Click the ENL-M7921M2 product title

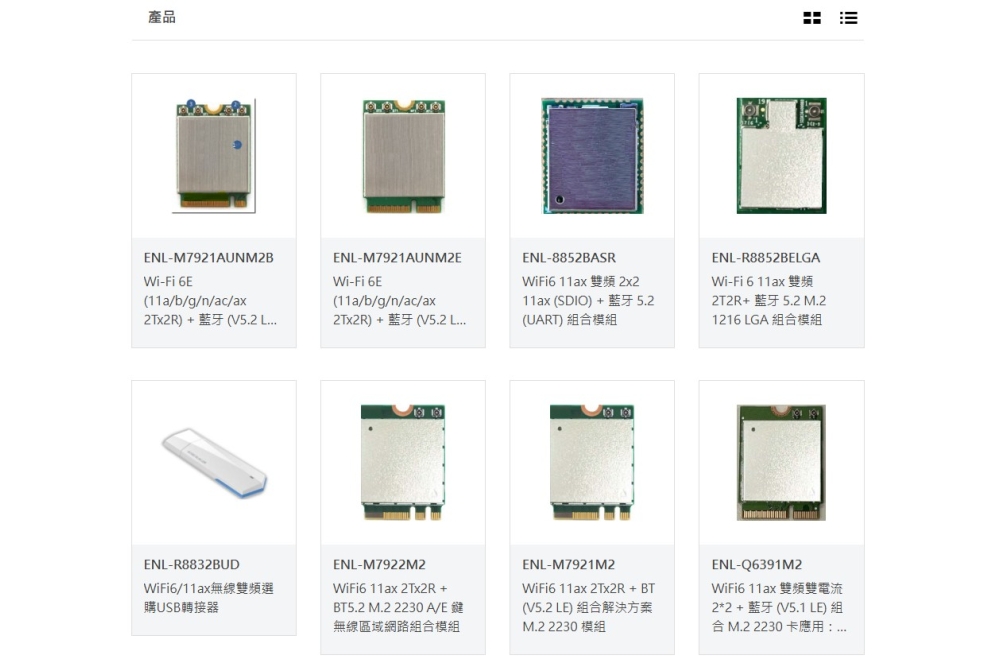569,564
